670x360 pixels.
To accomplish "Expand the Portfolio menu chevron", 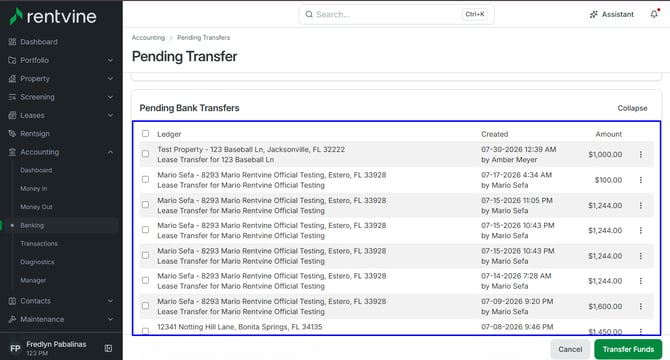I will coord(110,60).
